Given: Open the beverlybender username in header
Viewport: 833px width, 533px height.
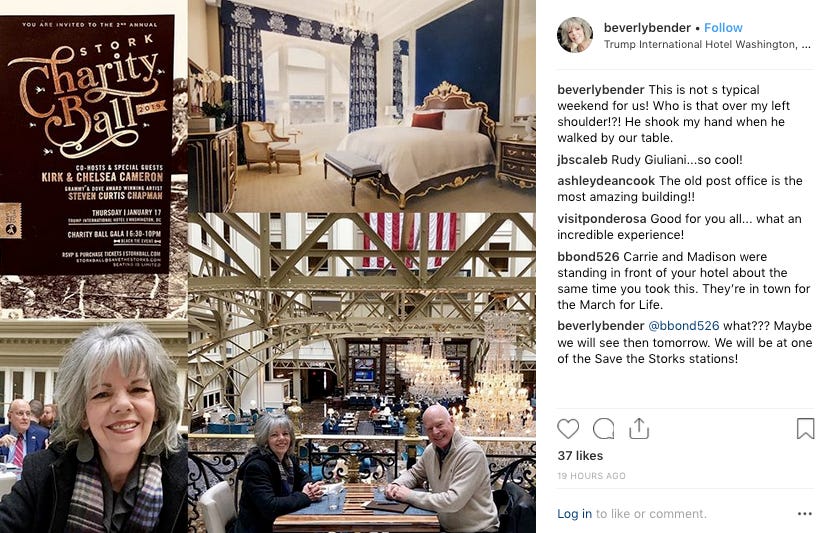Looking at the screenshot, I should click(x=647, y=28).
